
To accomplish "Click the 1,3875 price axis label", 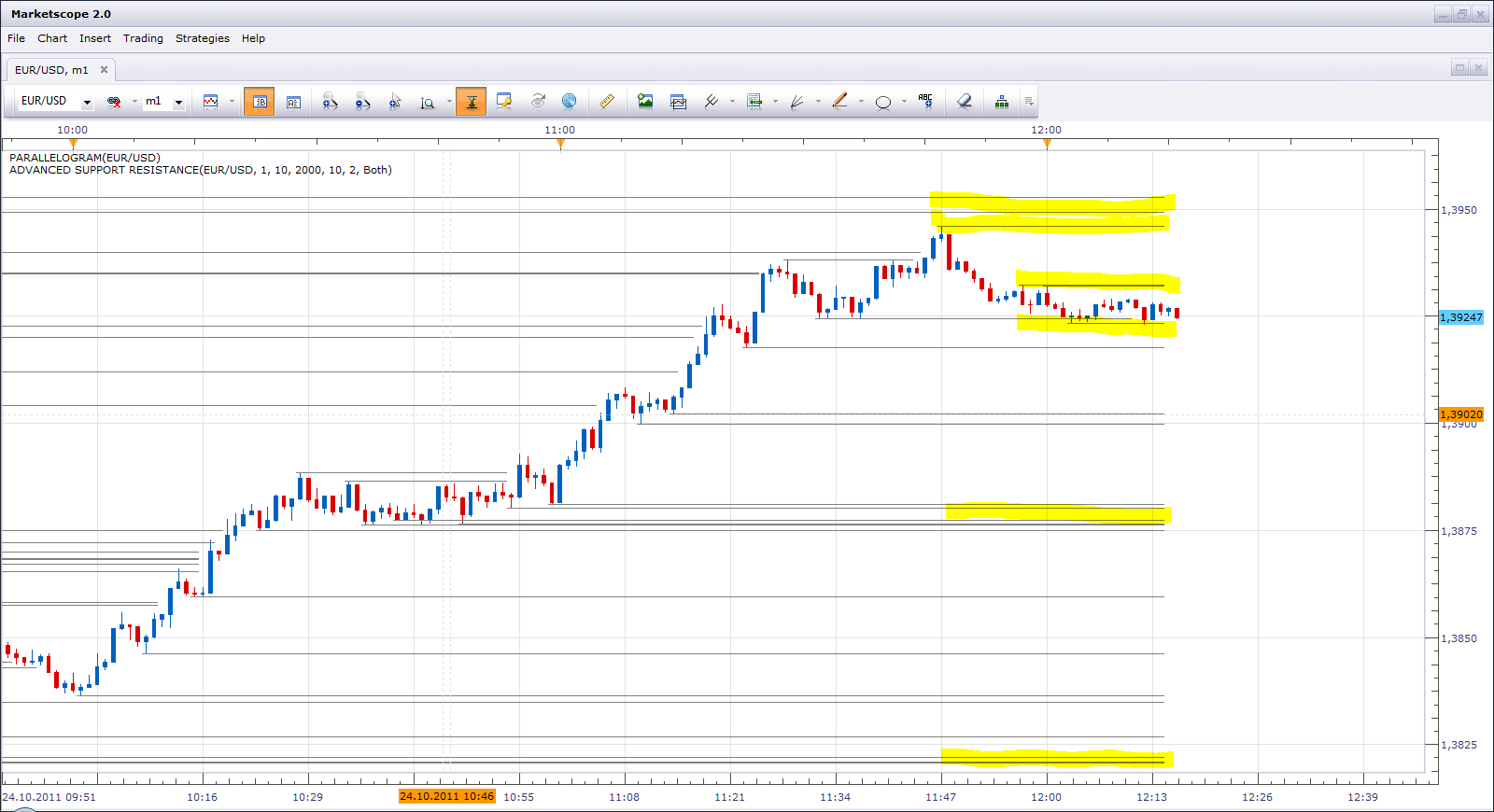I will 1459,531.
